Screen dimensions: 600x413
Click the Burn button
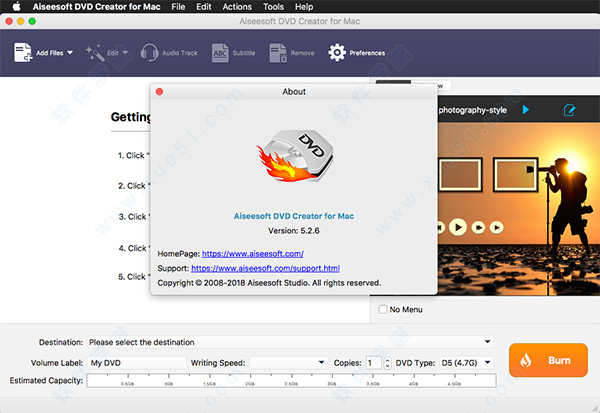pyautogui.click(x=548, y=360)
